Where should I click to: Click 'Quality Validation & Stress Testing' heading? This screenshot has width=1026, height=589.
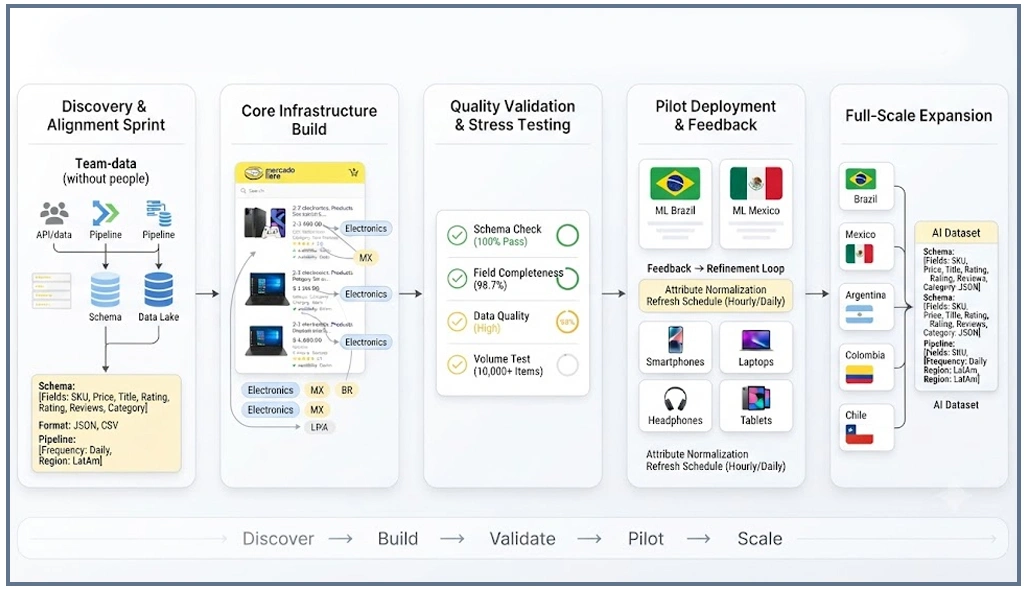click(x=512, y=115)
